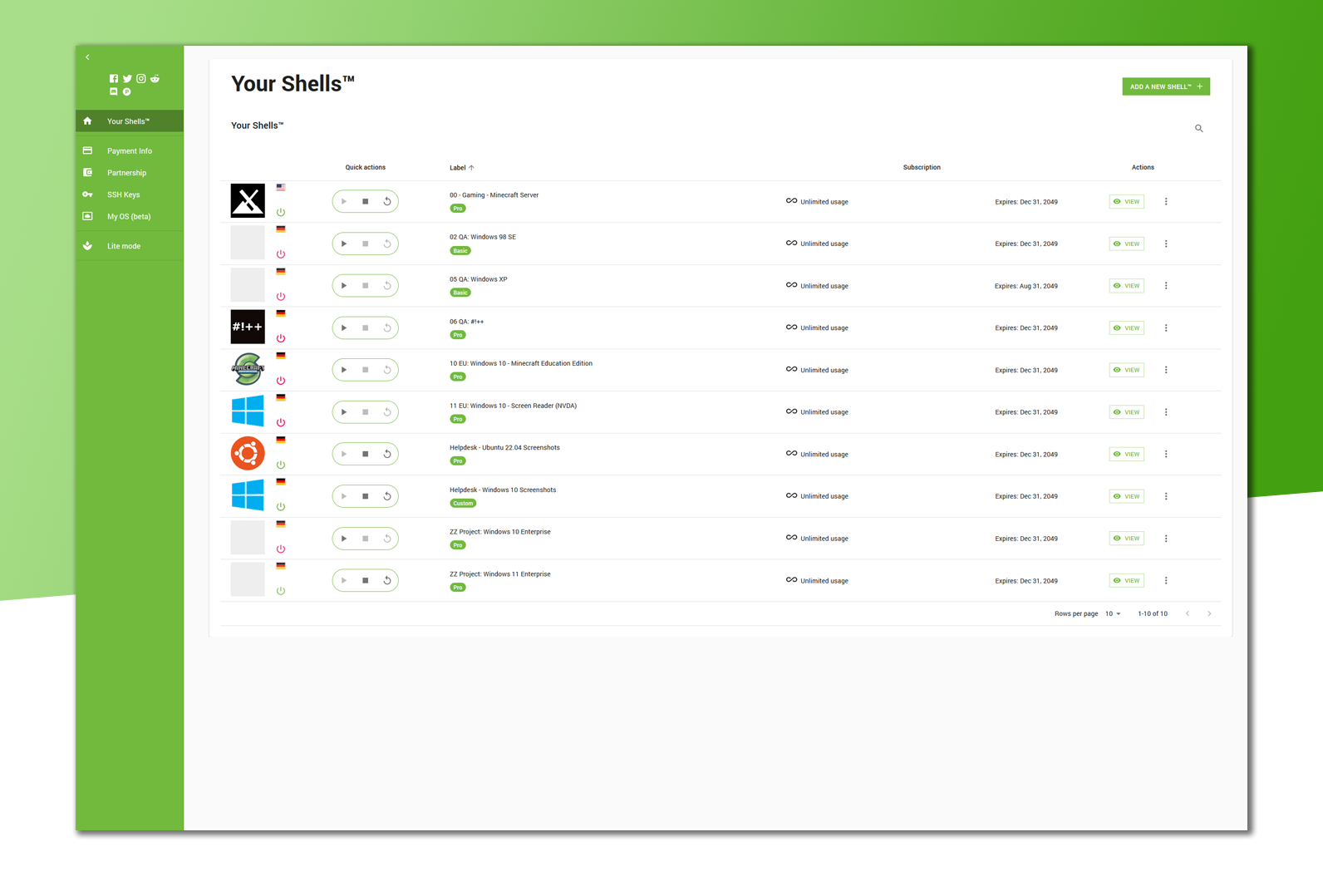The image size is (1323, 896).
Task: Click Add a New Shell button
Action: click(1165, 86)
